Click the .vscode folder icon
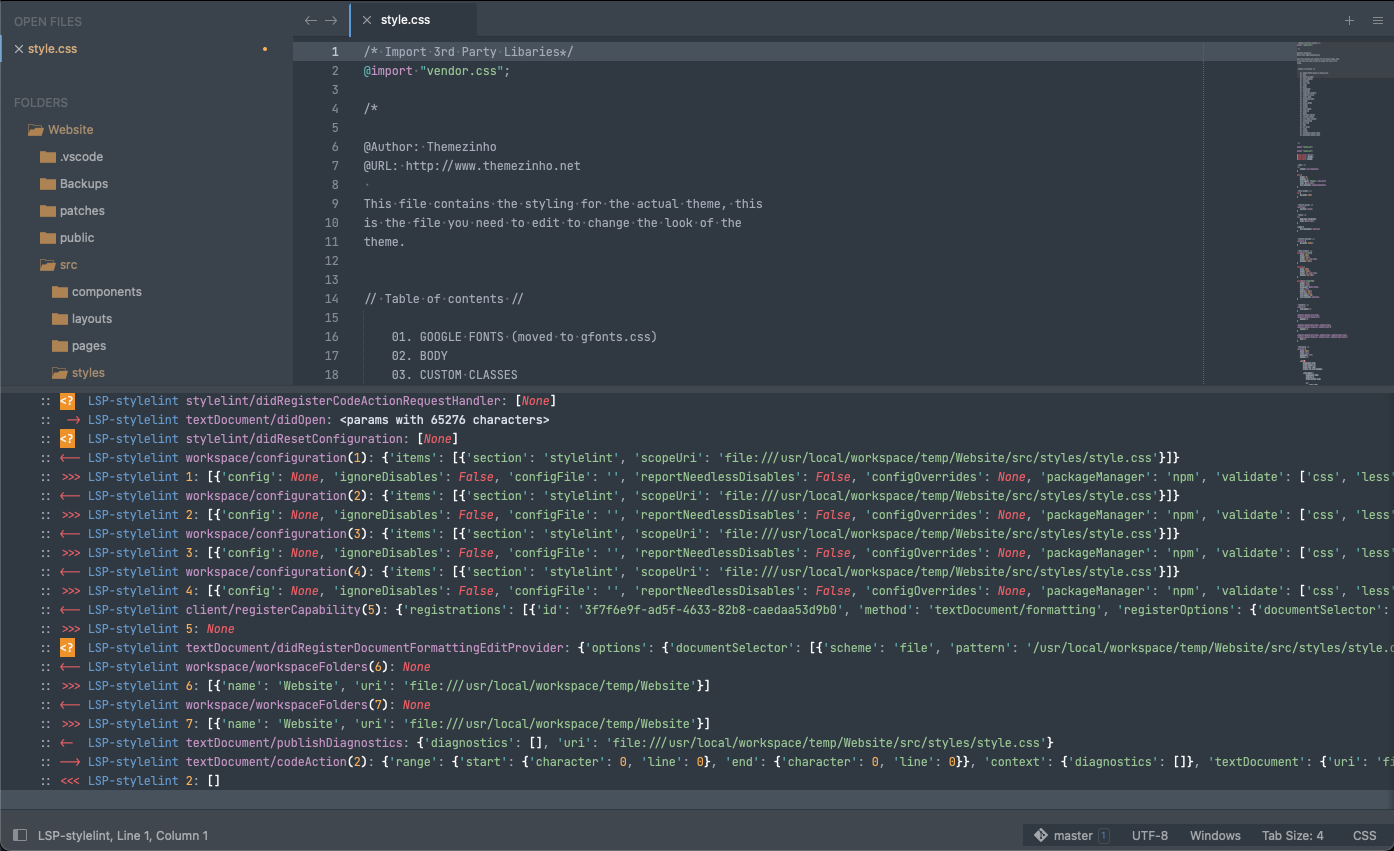The image size is (1394, 851). tap(47, 157)
